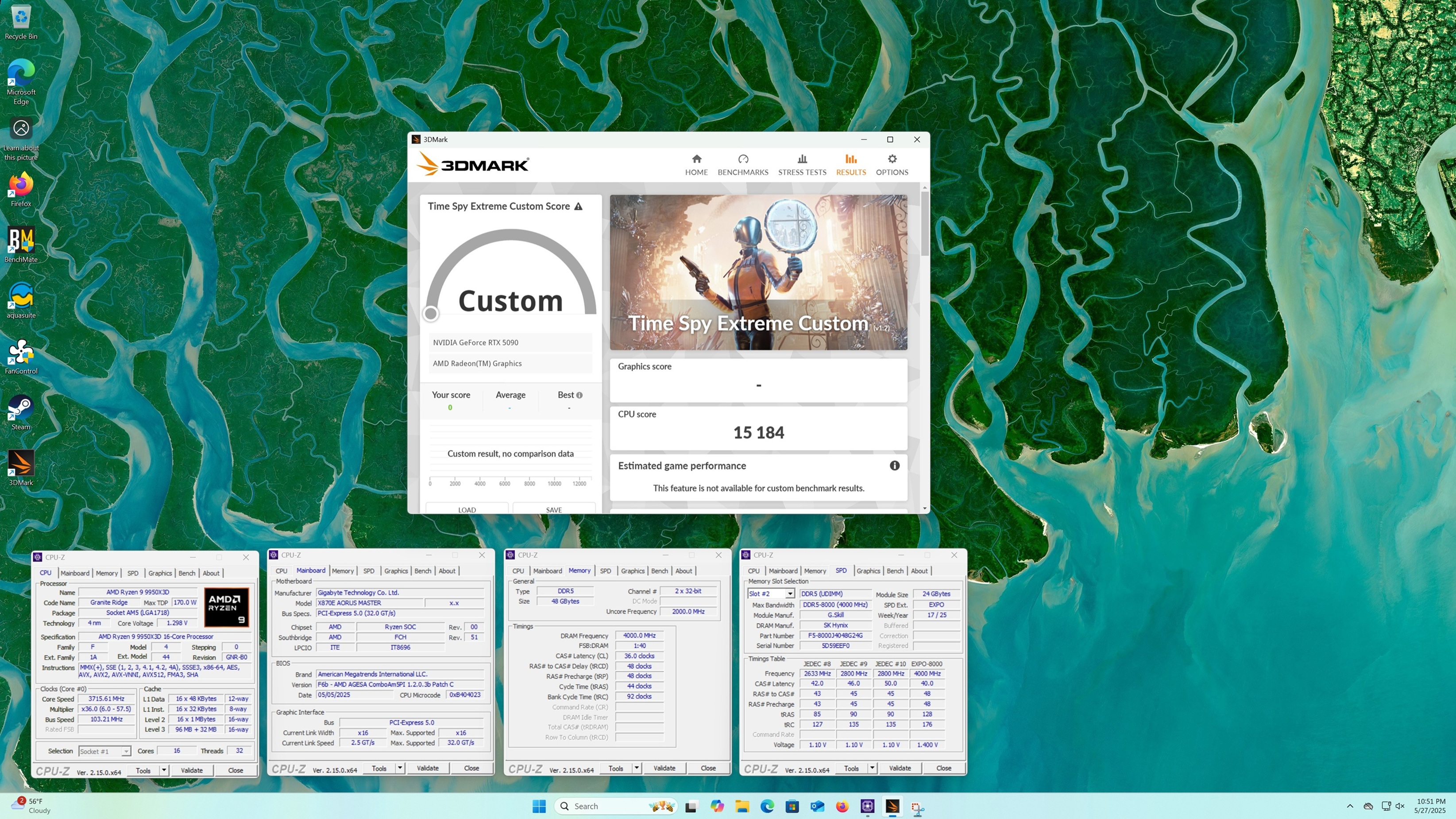Click Validate in the CPU-Z CPU window
Viewport: 1456px width, 819px height.
[x=191, y=770]
